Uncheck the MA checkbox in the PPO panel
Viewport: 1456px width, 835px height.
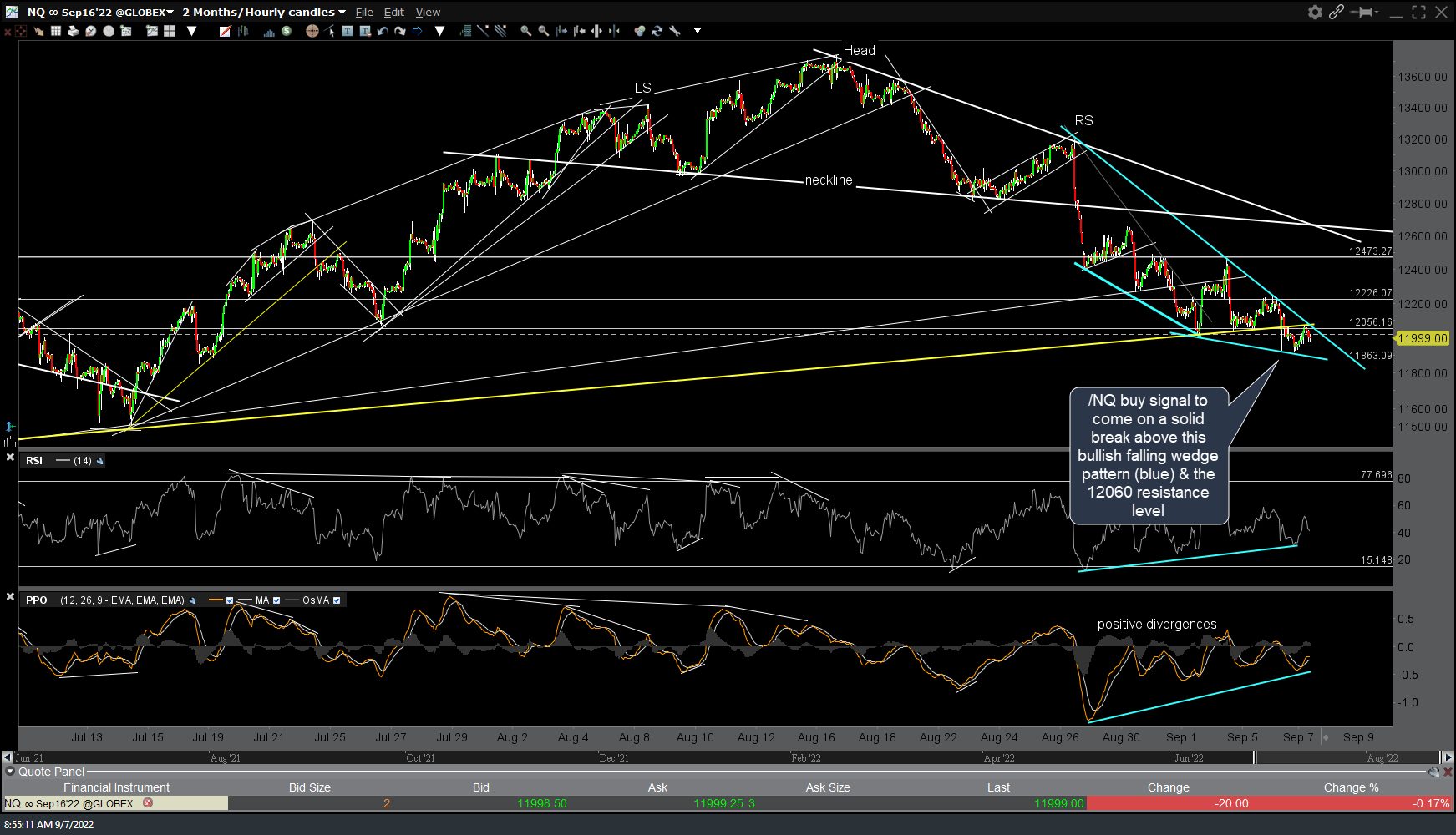[276, 600]
